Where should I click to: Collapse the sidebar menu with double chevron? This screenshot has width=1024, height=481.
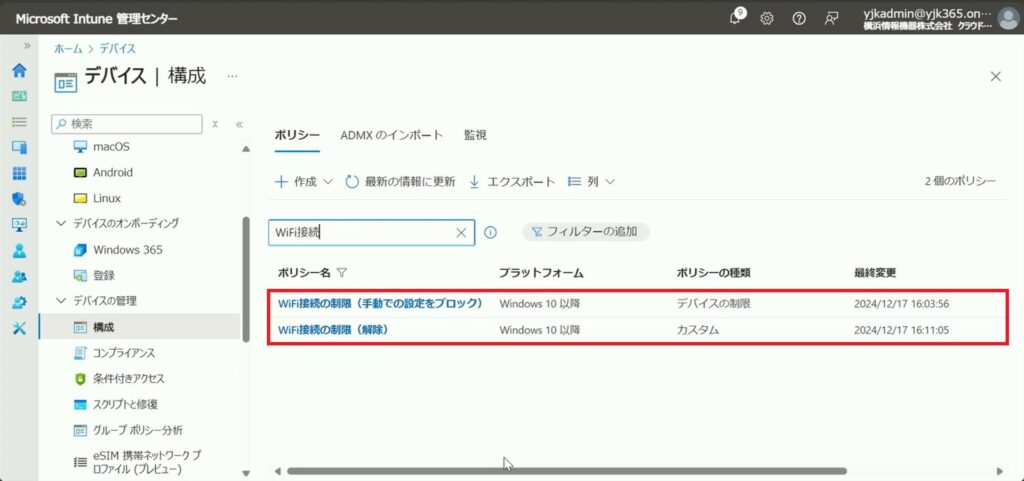[x=239, y=124]
